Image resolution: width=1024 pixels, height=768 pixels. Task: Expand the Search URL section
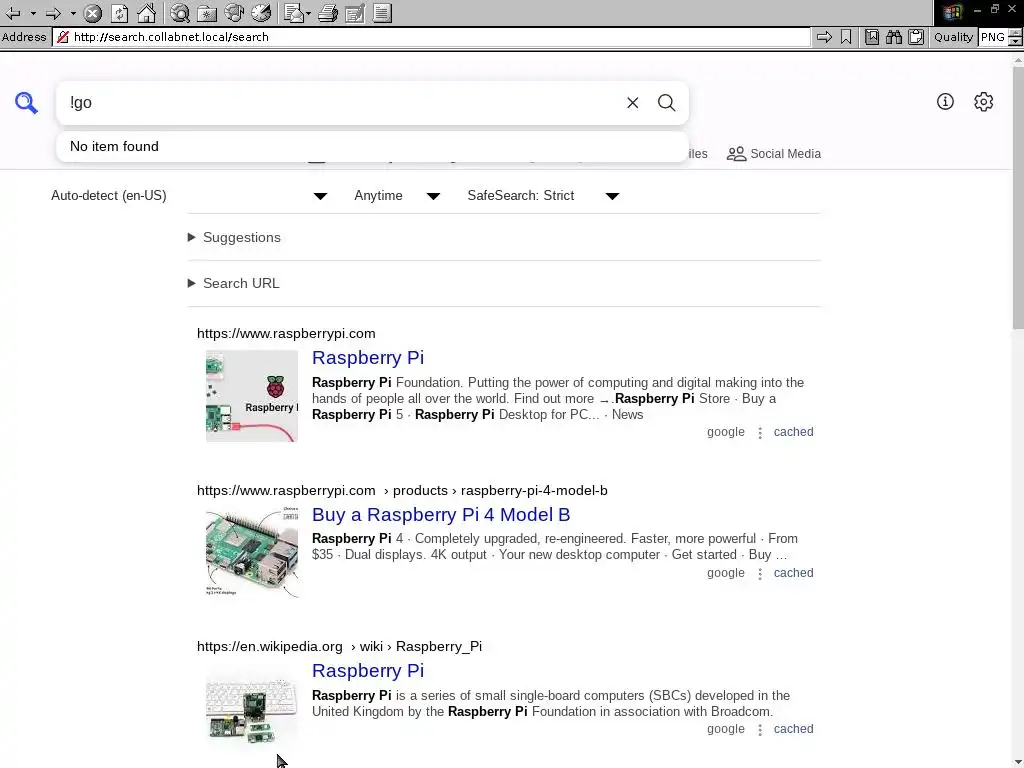pyautogui.click(x=234, y=283)
